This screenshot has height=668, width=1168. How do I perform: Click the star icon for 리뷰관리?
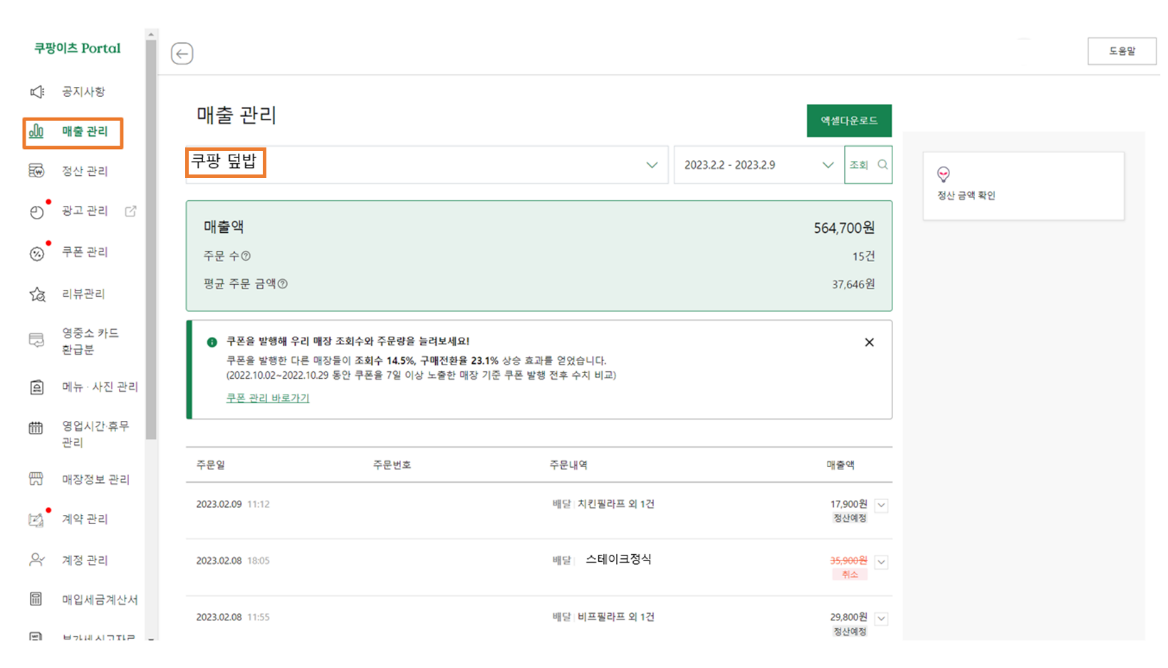[36, 295]
